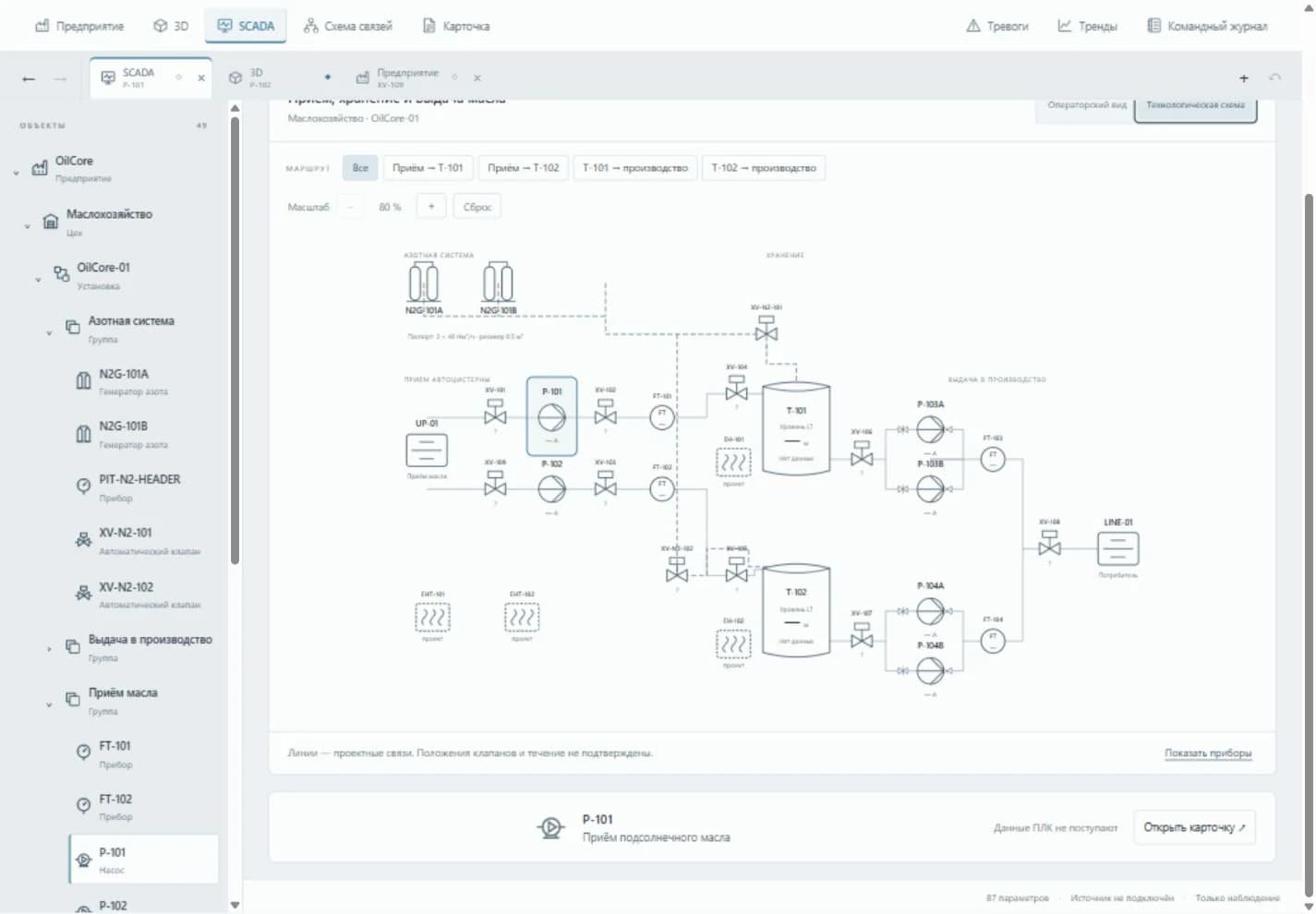This screenshot has width=1316, height=914.
Task: Select storage tank T-102 on the diagram
Action: [x=796, y=610]
